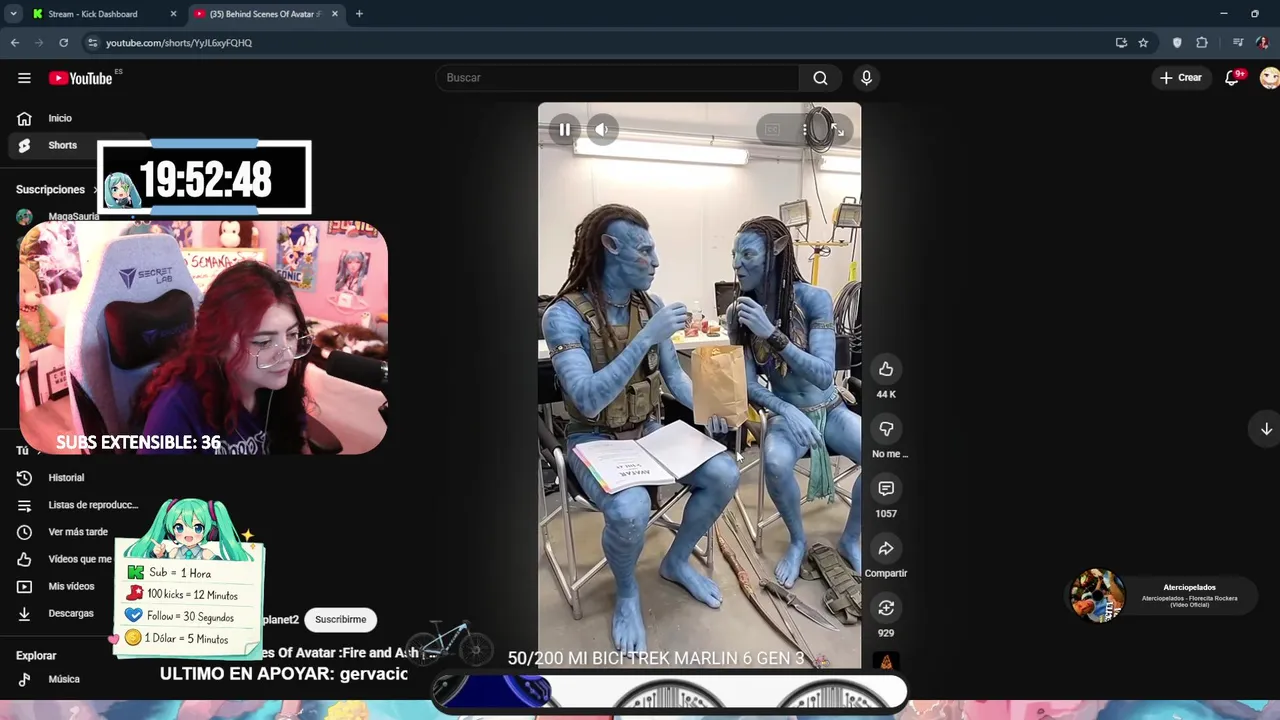Open the Chrome profile avatar
Image resolution: width=1280 pixels, height=720 pixels.
point(1263,43)
